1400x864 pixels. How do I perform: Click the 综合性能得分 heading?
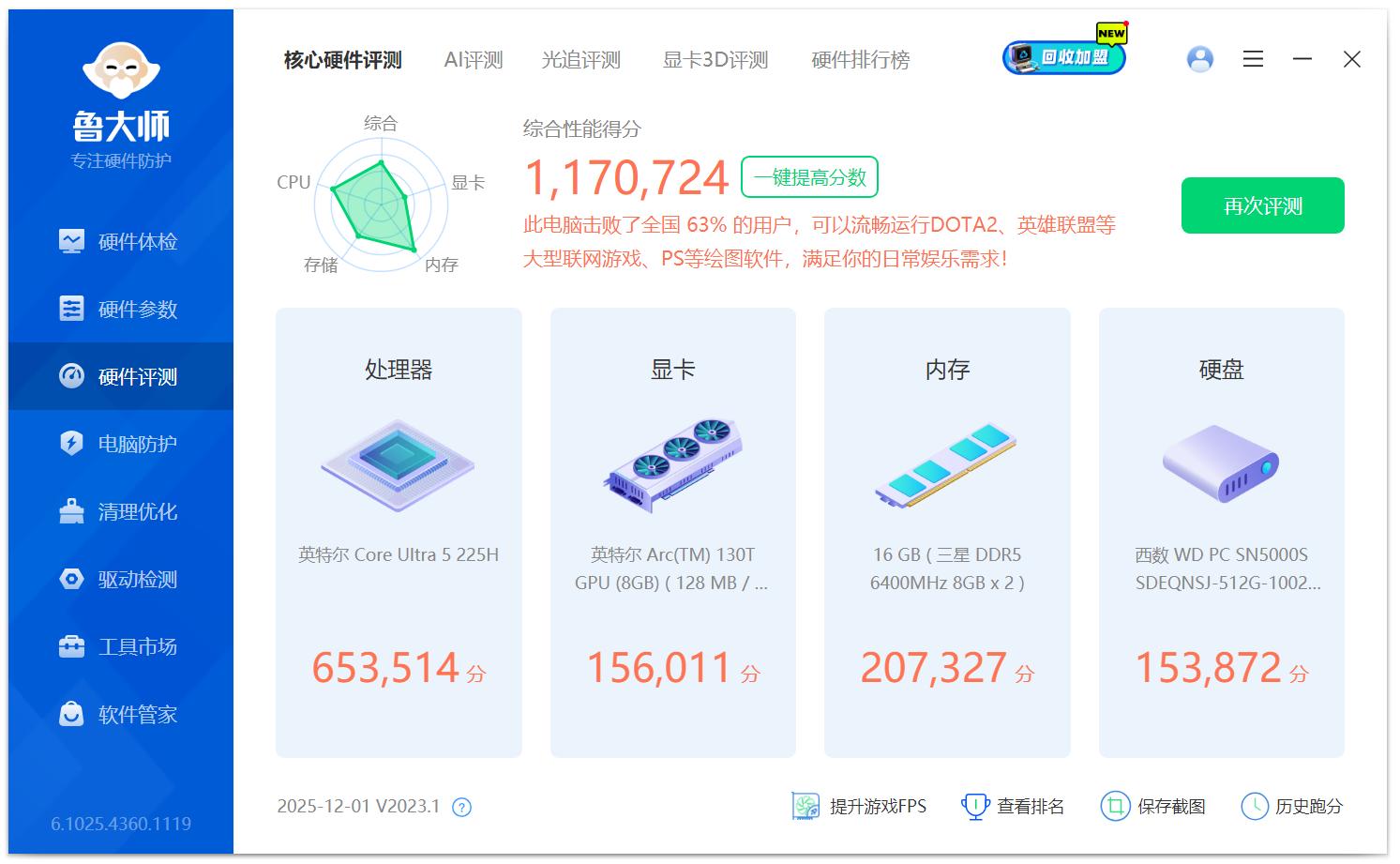point(582,129)
